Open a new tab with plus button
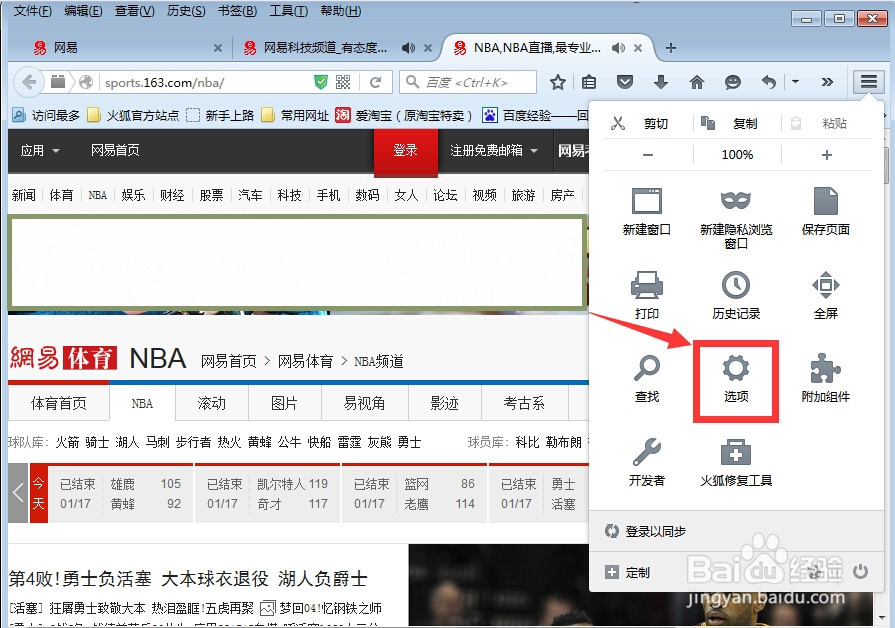This screenshot has height=628, width=895. 671,48
